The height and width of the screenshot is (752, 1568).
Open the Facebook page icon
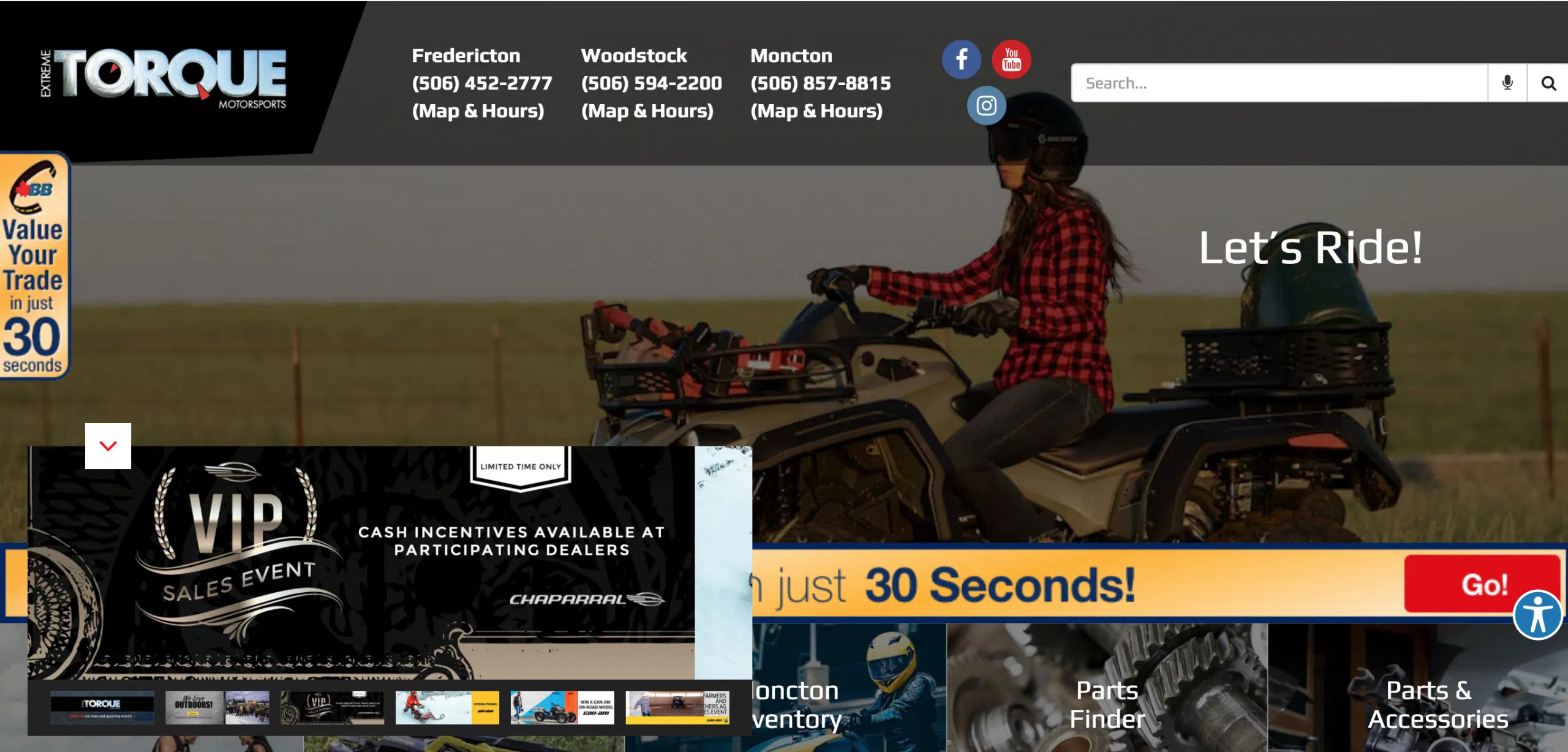tap(961, 59)
